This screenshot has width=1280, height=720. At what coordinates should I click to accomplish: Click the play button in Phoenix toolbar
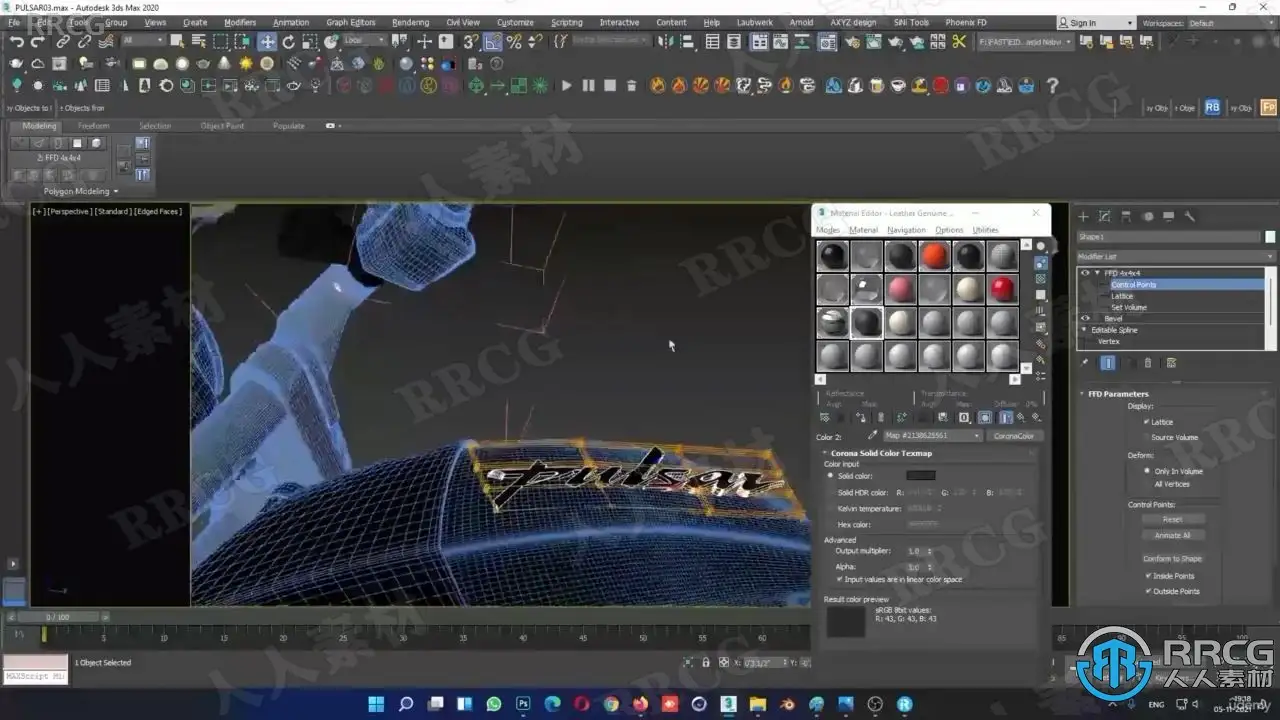click(566, 86)
